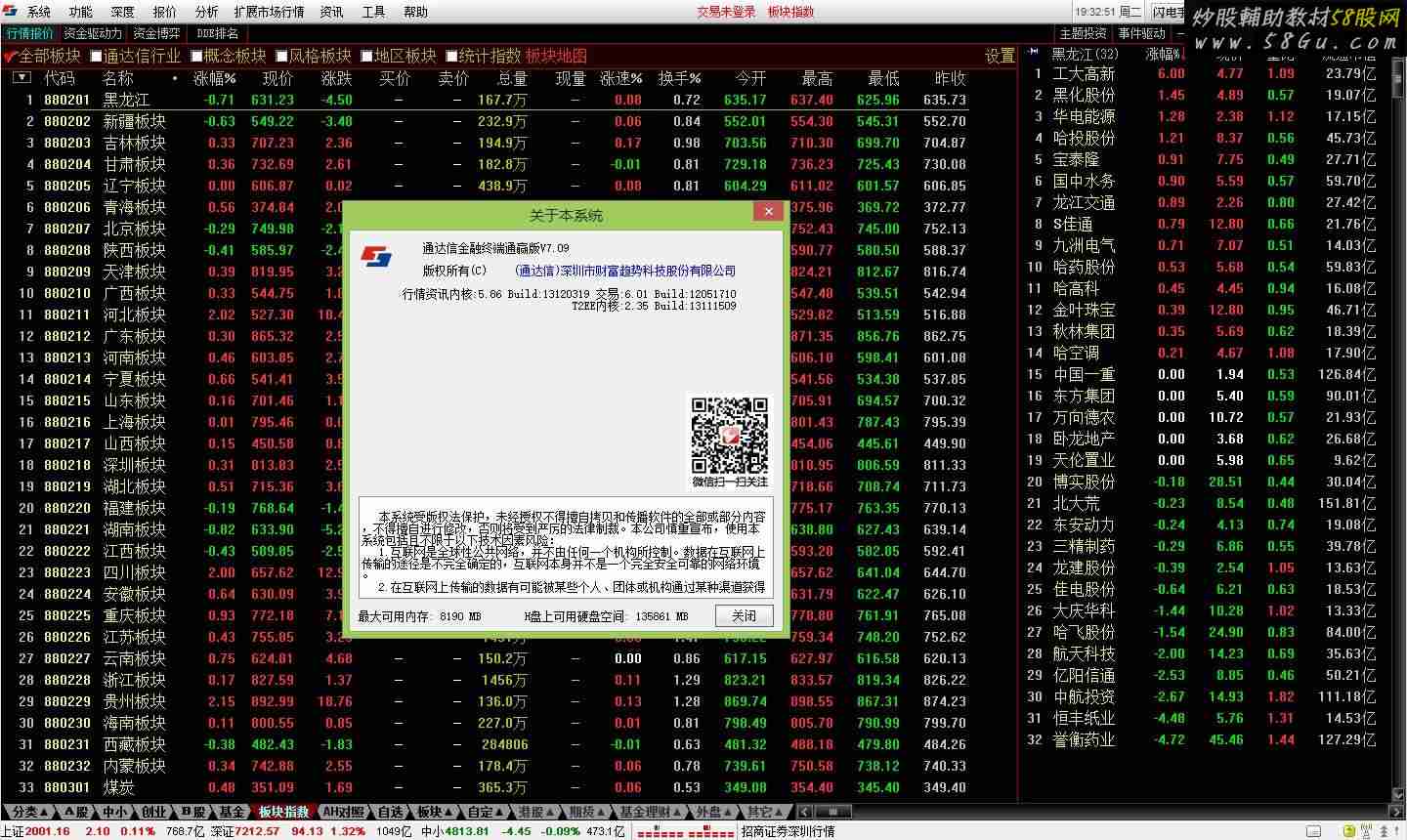Open the 报价 menu
Screen dimensions: 1407x840
pyautogui.click(x=165, y=12)
